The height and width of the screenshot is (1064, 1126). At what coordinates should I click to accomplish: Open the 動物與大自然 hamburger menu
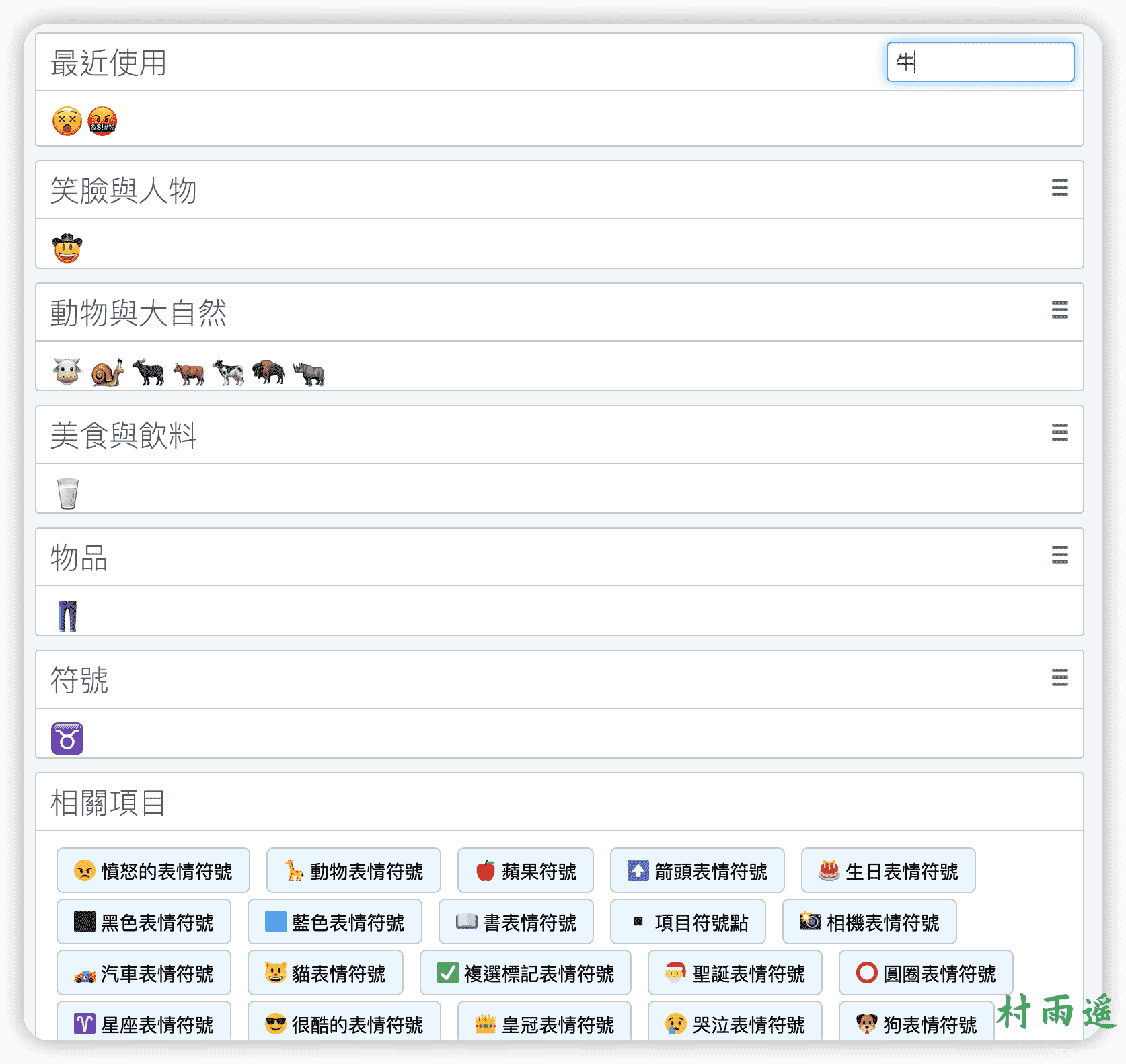[x=1059, y=310]
